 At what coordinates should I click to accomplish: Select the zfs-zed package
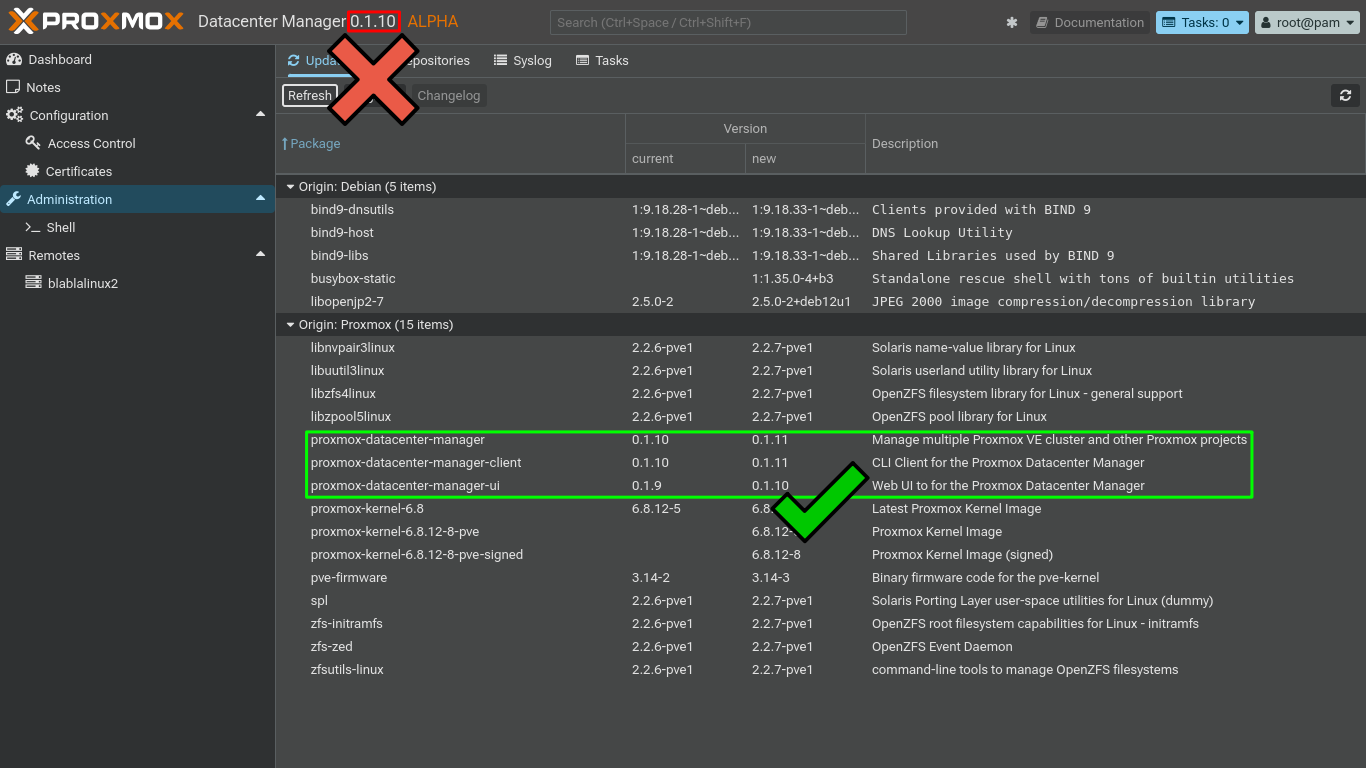332,647
